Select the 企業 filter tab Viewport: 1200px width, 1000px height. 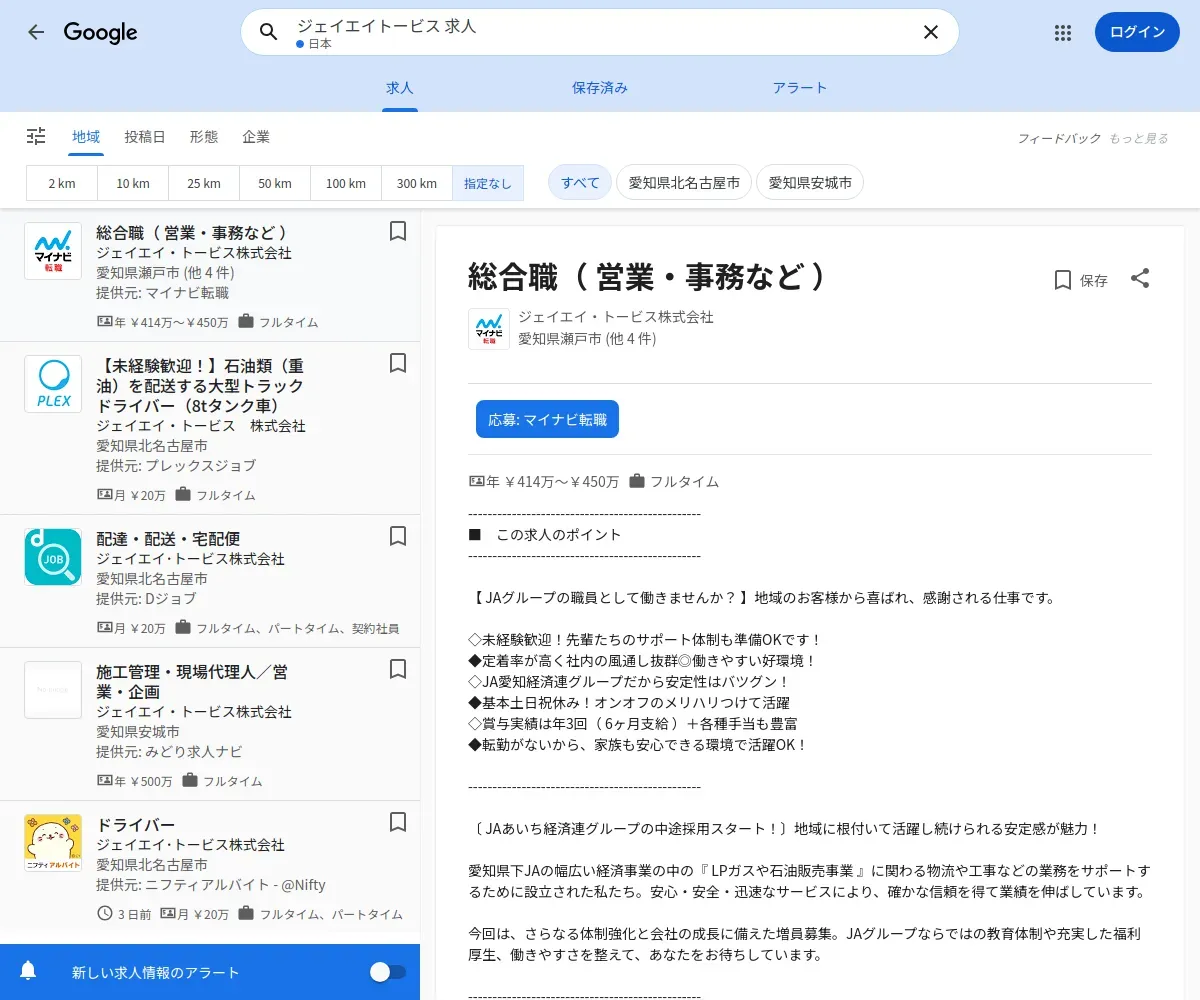coord(256,137)
